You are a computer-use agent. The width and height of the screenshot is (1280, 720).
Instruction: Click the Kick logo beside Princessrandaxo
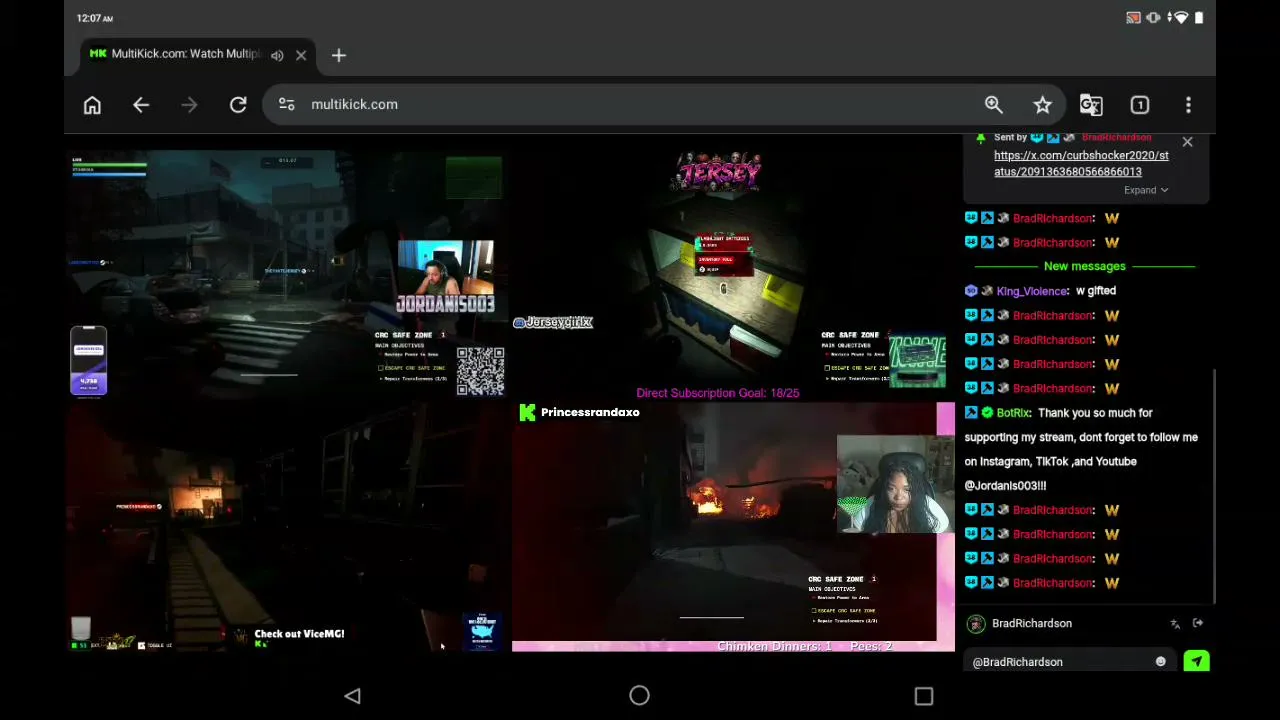tap(527, 413)
